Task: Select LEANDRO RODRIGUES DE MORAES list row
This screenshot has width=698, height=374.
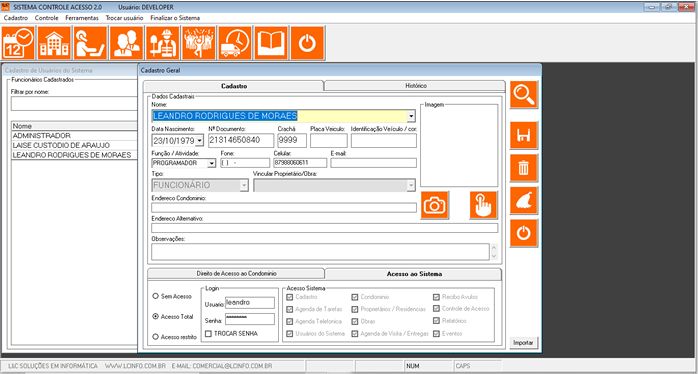Action: pos(74,155)
